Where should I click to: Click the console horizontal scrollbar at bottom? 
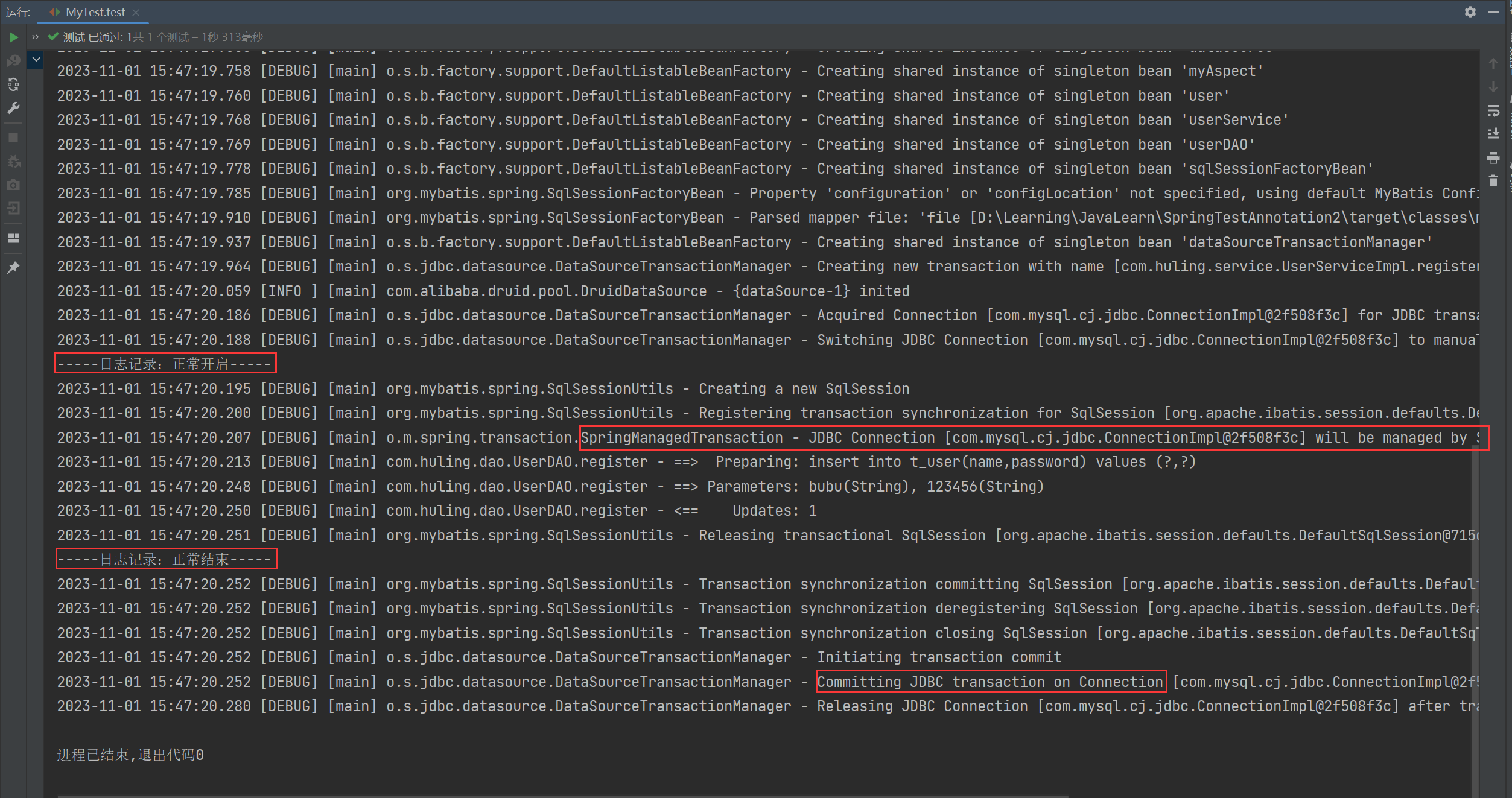pos(562,796)
